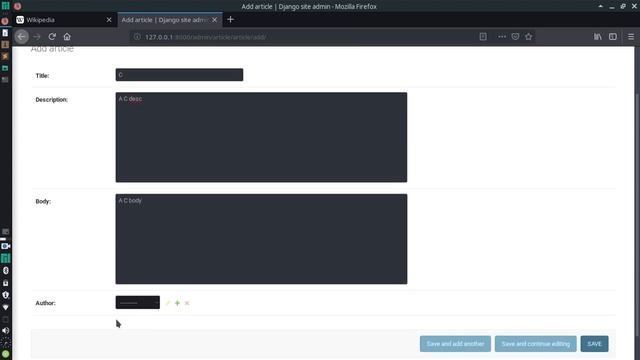
Task: Open the Firefox Library icon
Action: 598,37
